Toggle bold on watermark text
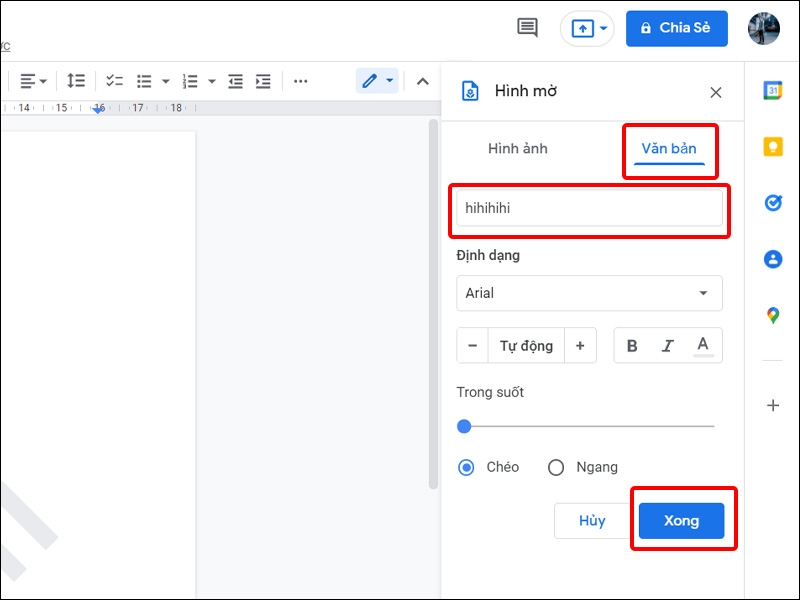 632,346
